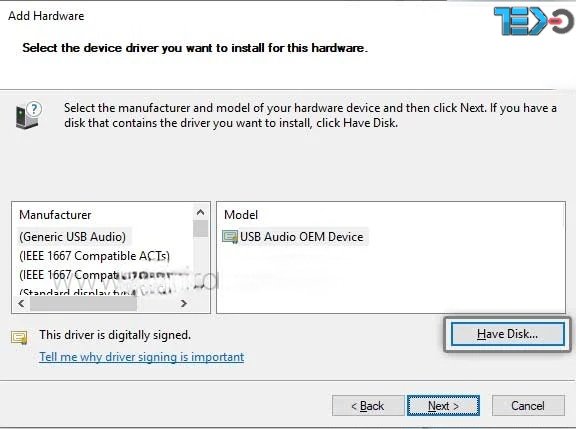Click the hardware help icon with question mark
This screenshot has height=429, width=576.
tap(29, 116)
